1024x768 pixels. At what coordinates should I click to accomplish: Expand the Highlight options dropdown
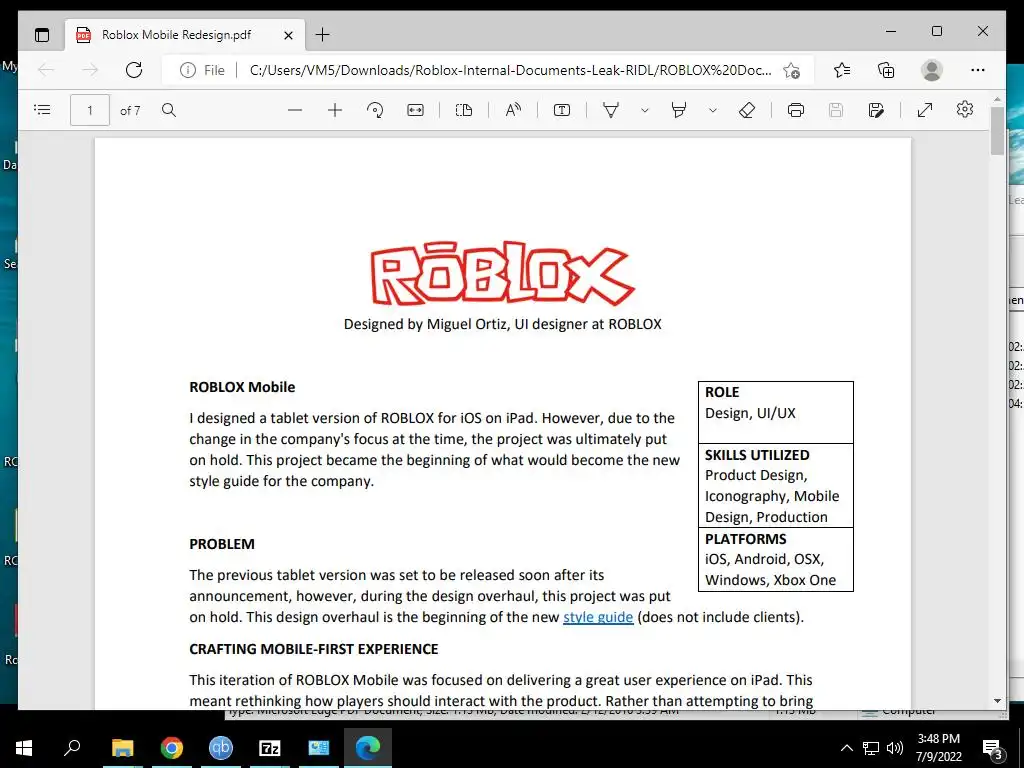[712, 110]
